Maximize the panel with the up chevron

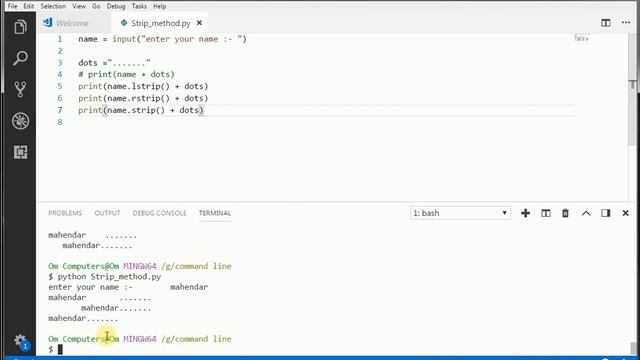586,213
